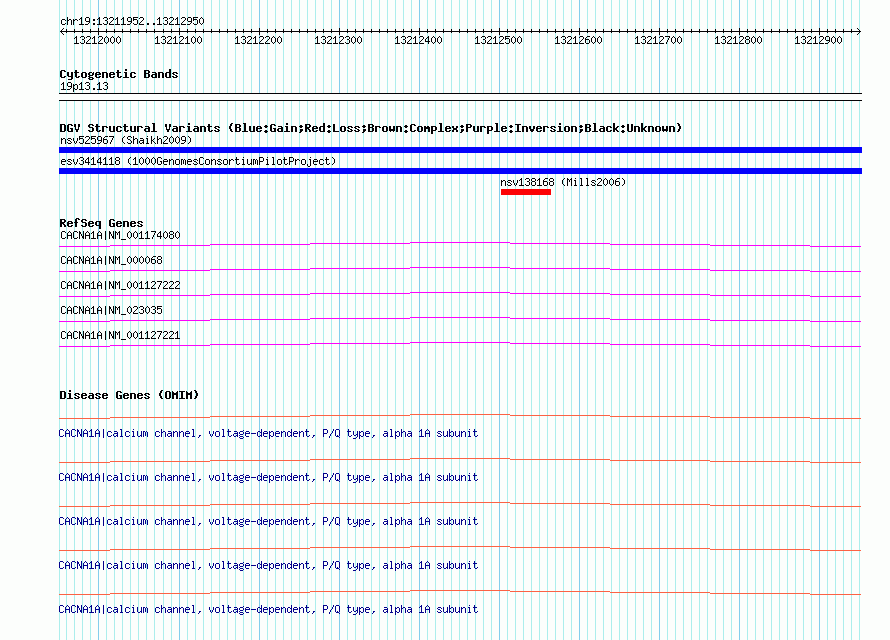Click ruler position 13212000

[97, 40]
